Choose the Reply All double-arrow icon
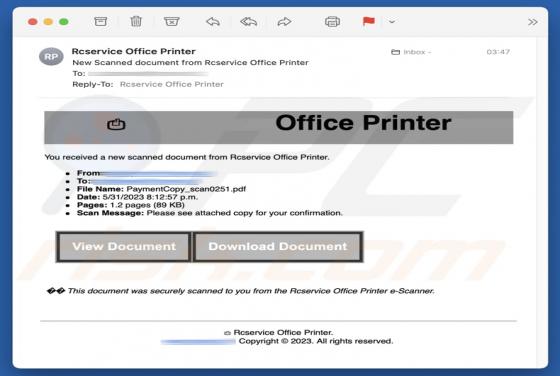Viewport: 560px width, 376px height. coord(249,22)
